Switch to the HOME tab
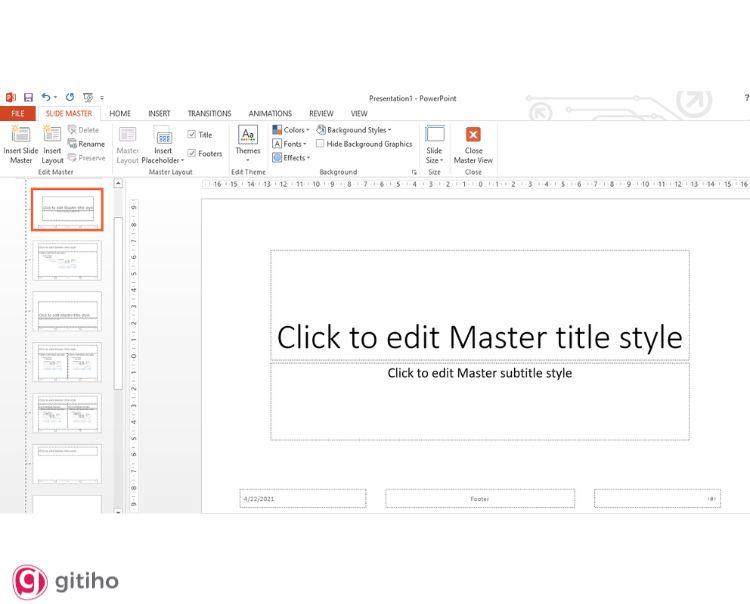This screenshot has height=604, width=750. click(x=120, y=113)
